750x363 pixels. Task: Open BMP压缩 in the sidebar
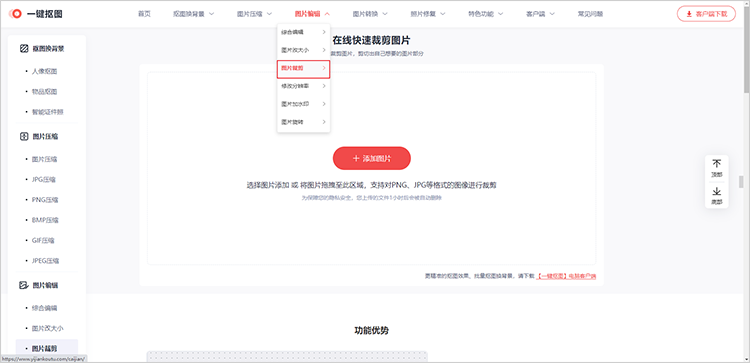[45, 220]
